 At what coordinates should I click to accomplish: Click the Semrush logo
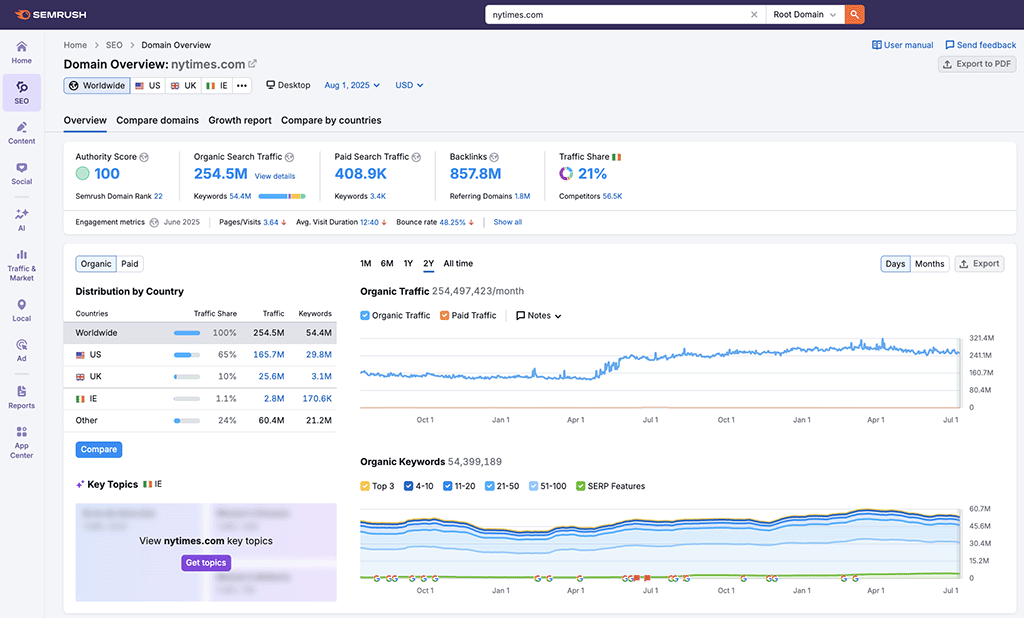tap(50, 14)
